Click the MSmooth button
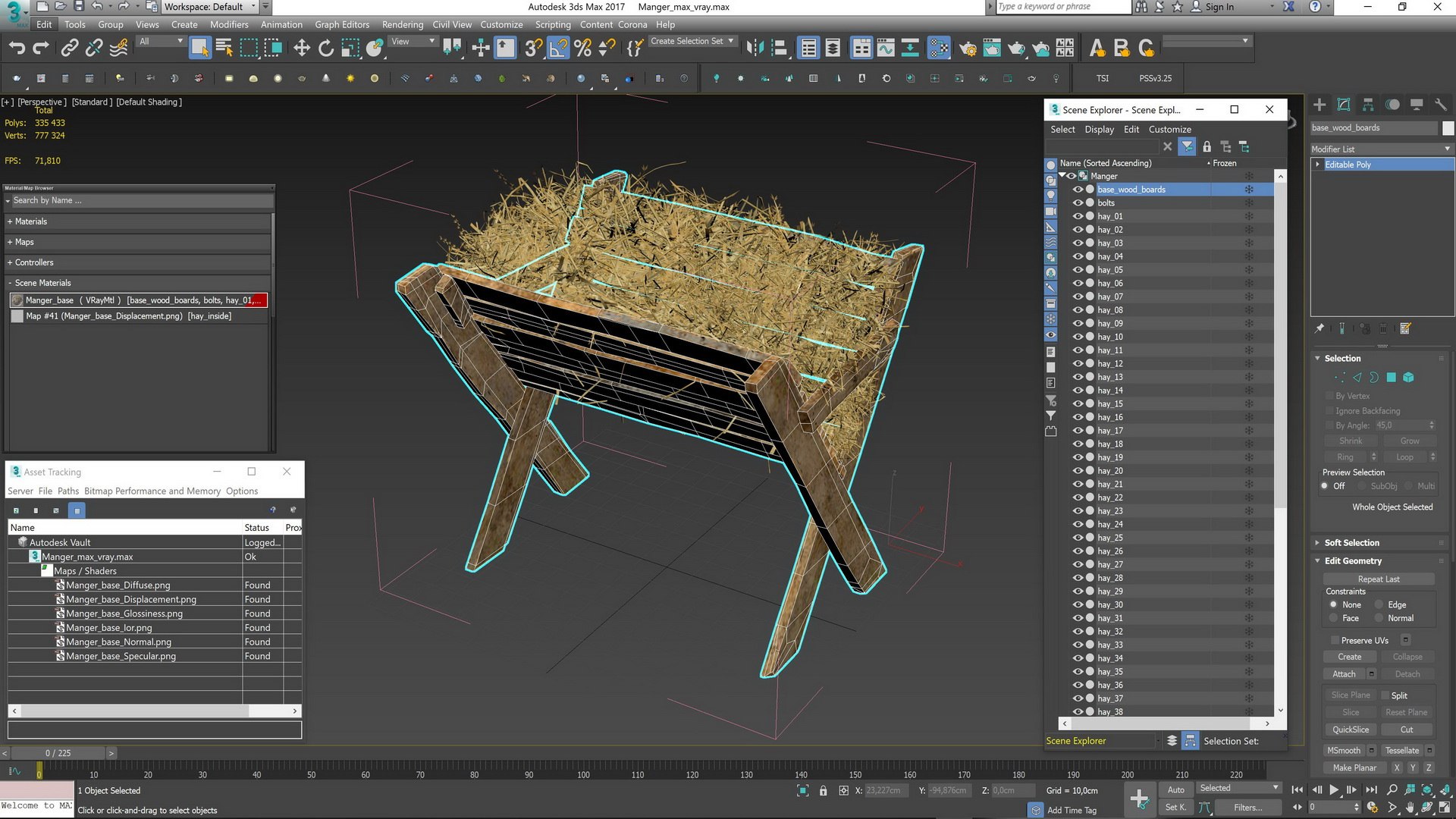The height and width of the screenshot is (819, 1456). [1344, 751]
